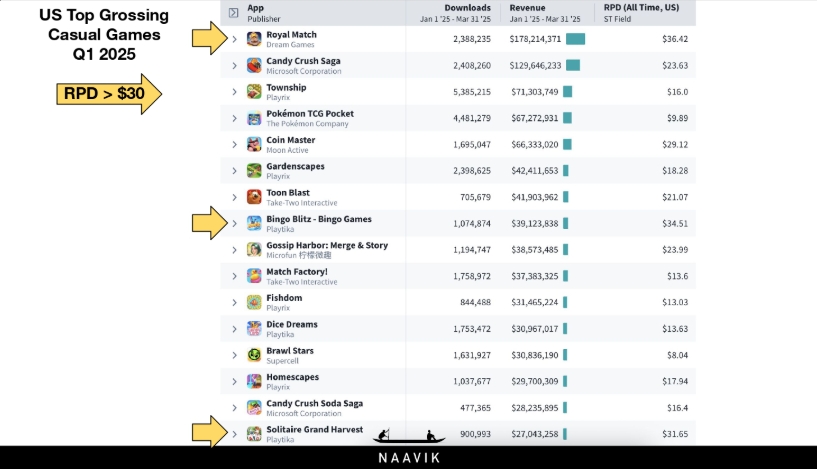Select the downloads value 5,385,215
Viewport: 817px width, 469px height.
tap(472, 92)
